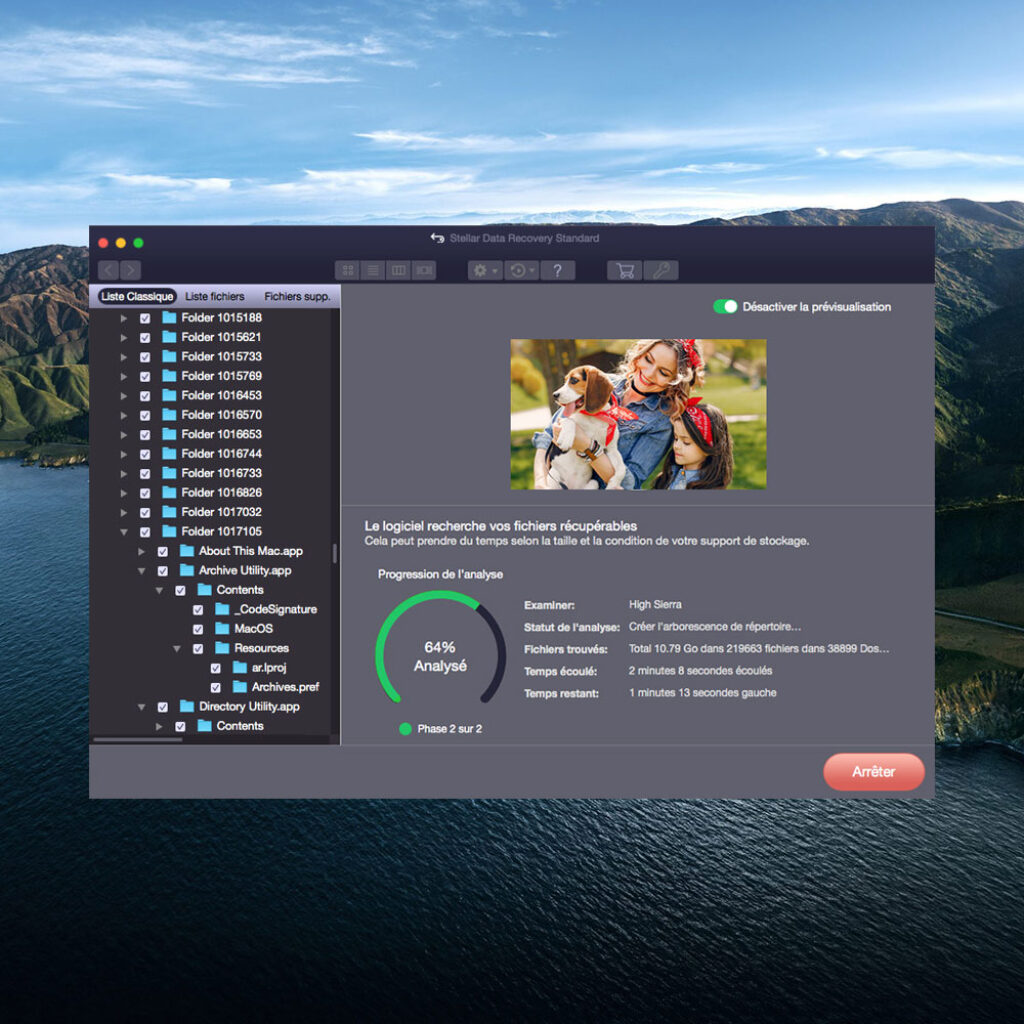This screenshot has height=1024, width=1024.
Task: Switch to Liste fichiers tab
Action: 215,296
